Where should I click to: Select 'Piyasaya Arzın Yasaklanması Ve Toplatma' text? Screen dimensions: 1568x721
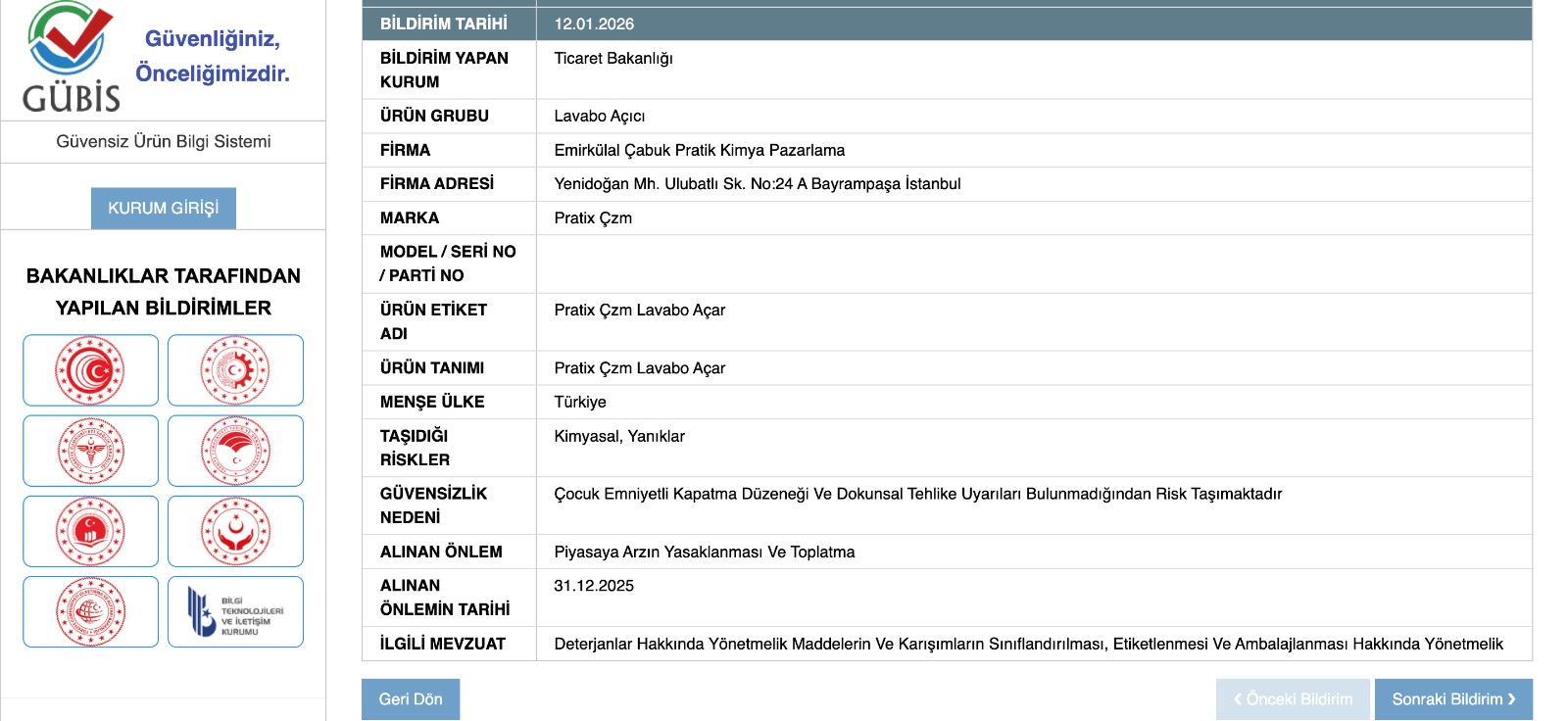click(705, 552)
